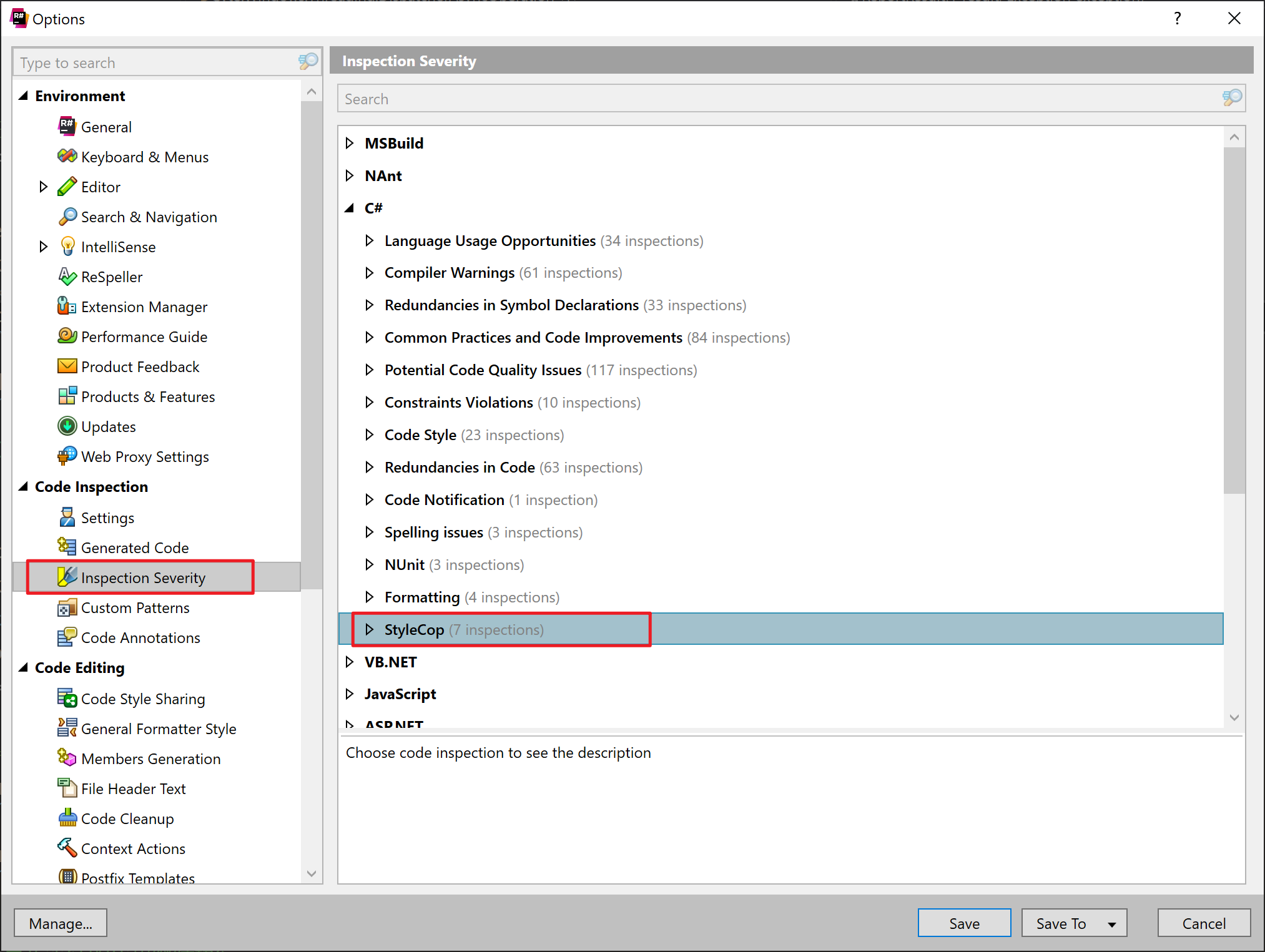Expand Potential Code Quality Issues group
Viewport: 1265px width, 952px height.
(x=369, y=370)
